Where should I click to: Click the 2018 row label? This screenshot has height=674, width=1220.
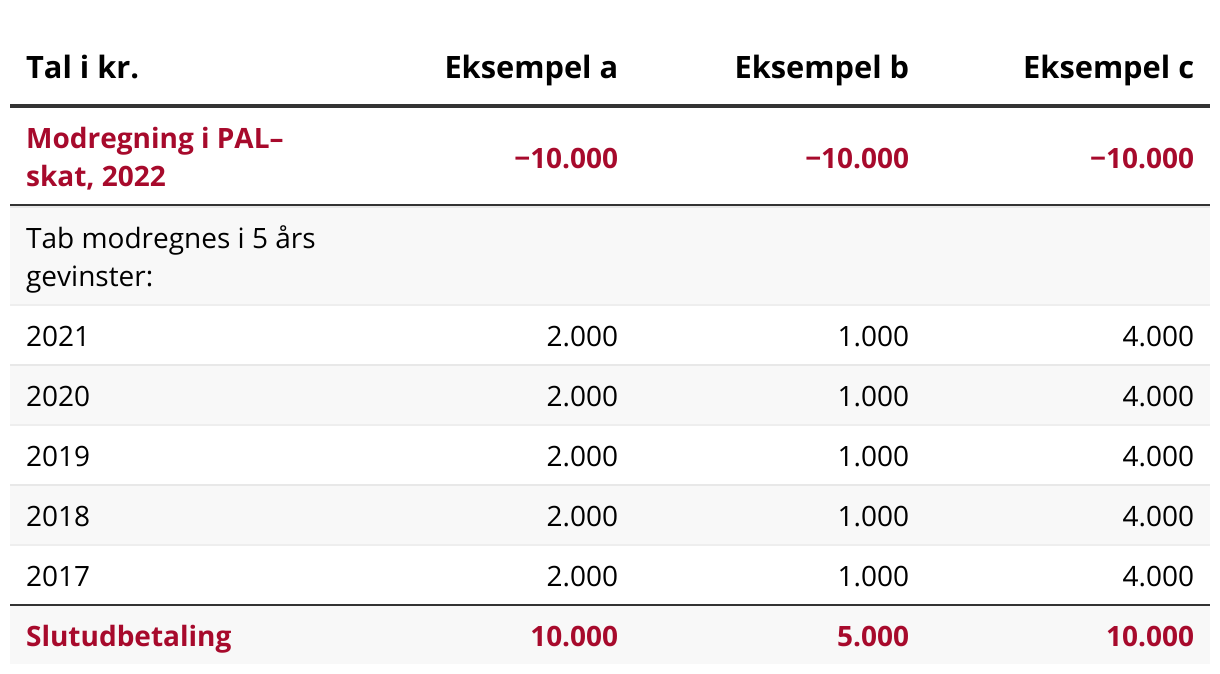tap(57, 516)
